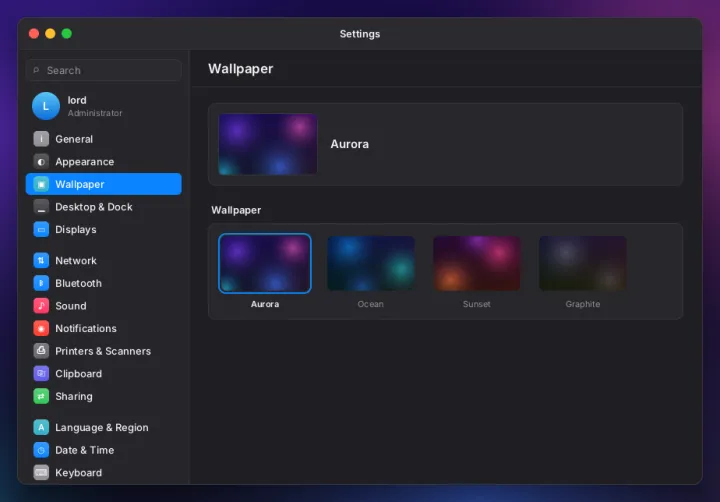This screenshot has height=502, width=720.
Task: Click the Ocean label text
Action: [371, 304]
